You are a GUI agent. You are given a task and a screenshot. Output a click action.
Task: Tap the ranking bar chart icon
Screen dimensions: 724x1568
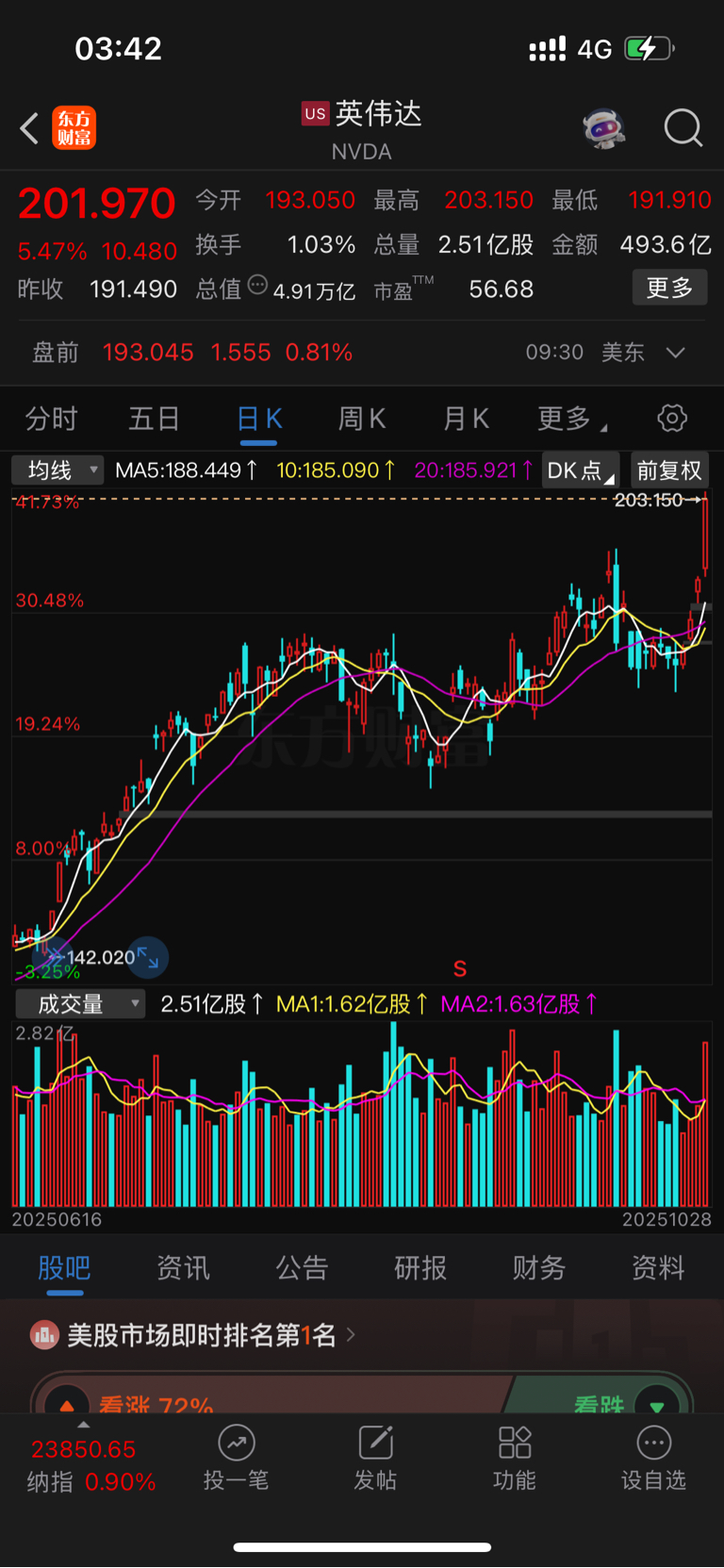point(44,1334)
